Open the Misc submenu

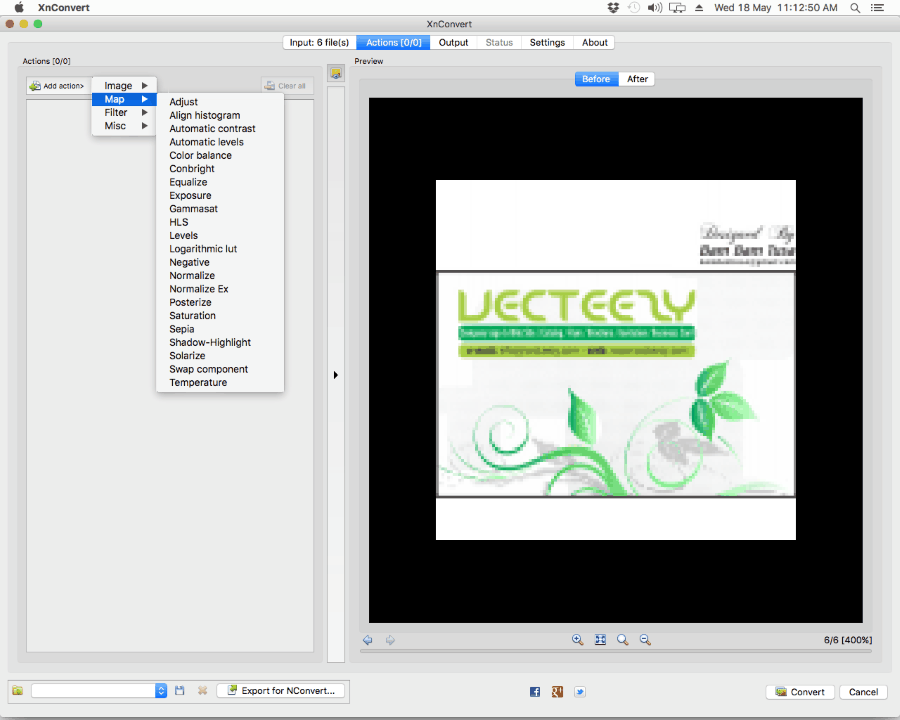point(124,126)
